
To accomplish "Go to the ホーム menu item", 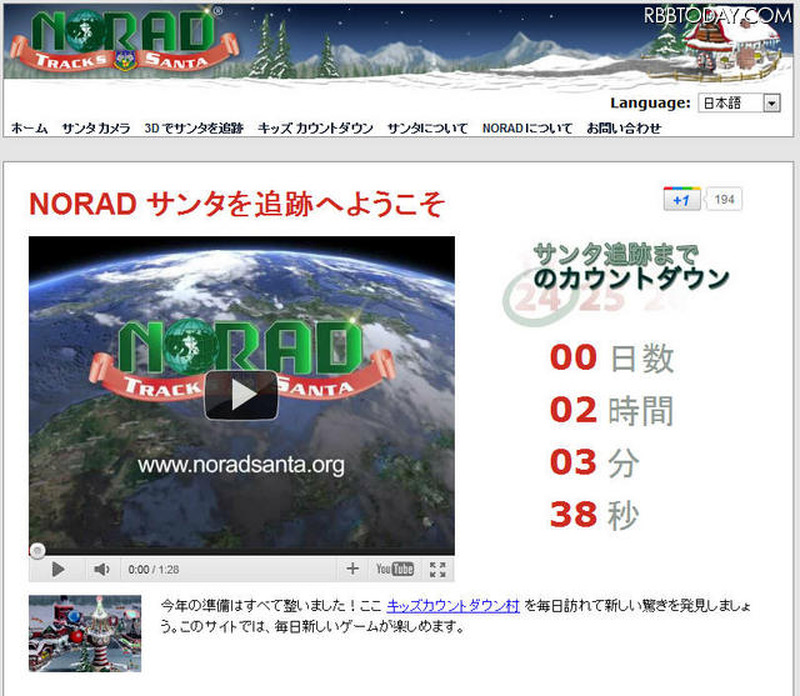I will click(29, 128).
